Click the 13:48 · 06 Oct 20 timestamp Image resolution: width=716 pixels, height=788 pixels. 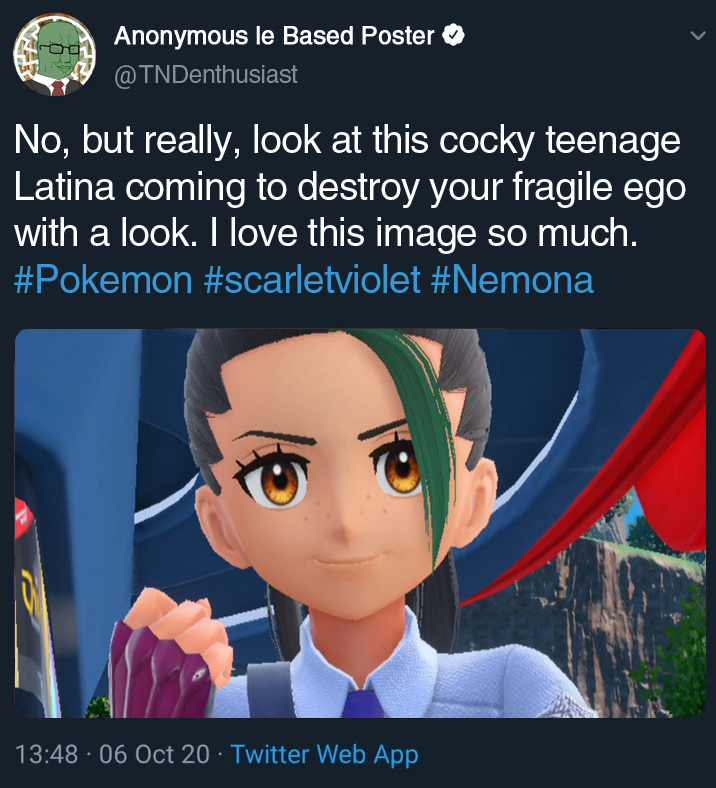[112, 754]
